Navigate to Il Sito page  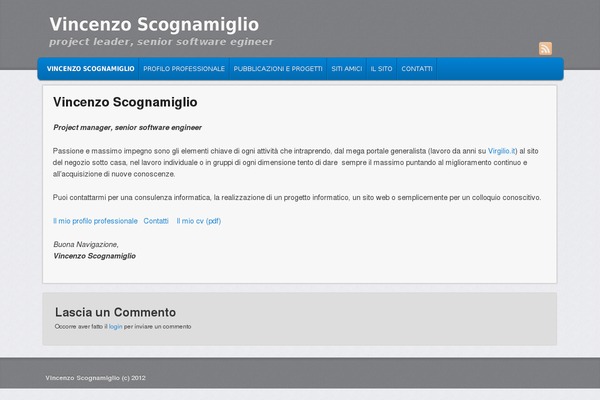pyautogui.click(x=382, y=69)
